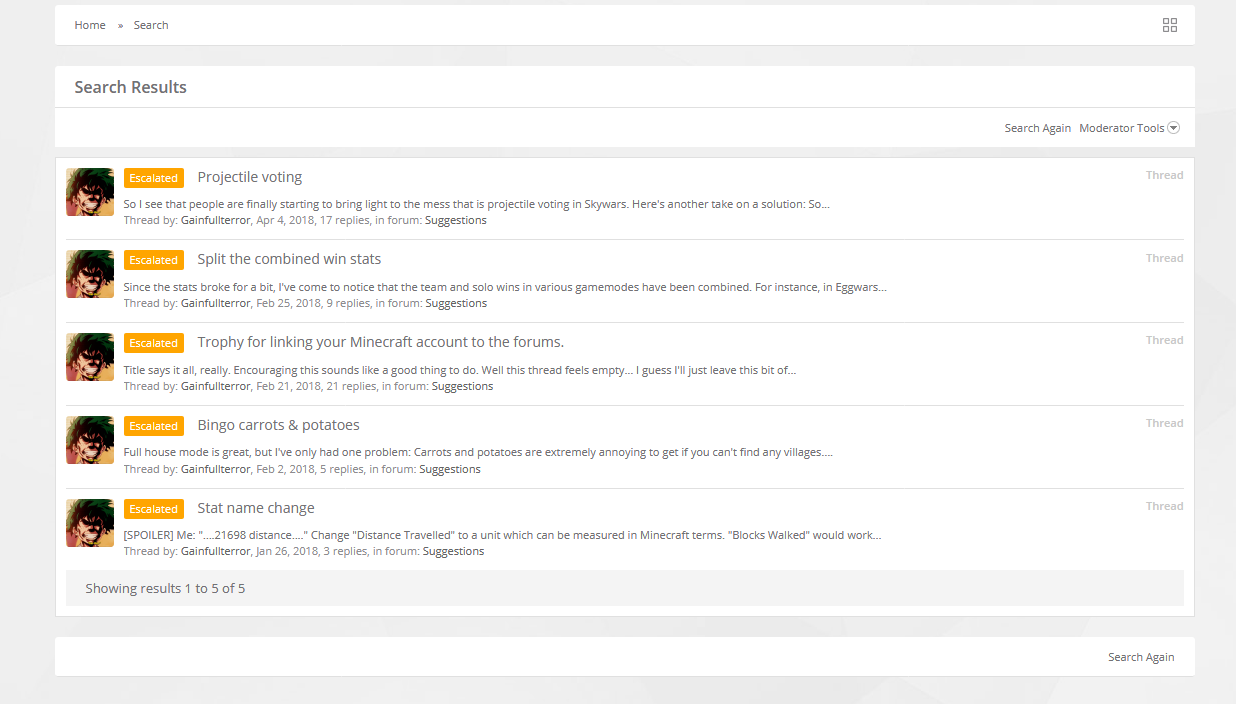The image size is (1236, 704).
Task: Select avatar beside Bingo carrots & potatoes
Action: click(90, 440)
